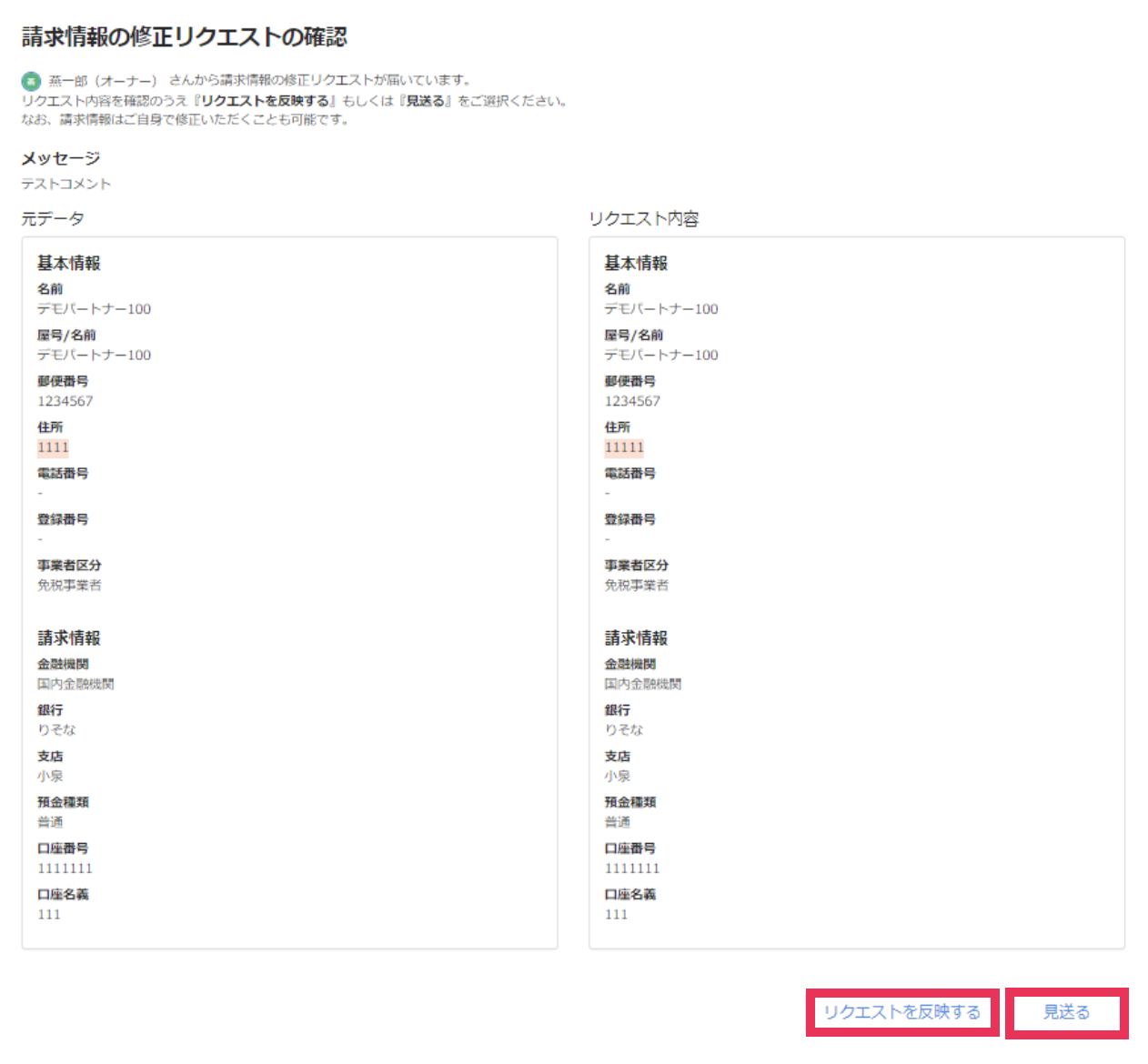This screenshot has height=1064, width=1148.
Task: Click branch 小泉 in 元データ
Action: (x=50, y=777)
